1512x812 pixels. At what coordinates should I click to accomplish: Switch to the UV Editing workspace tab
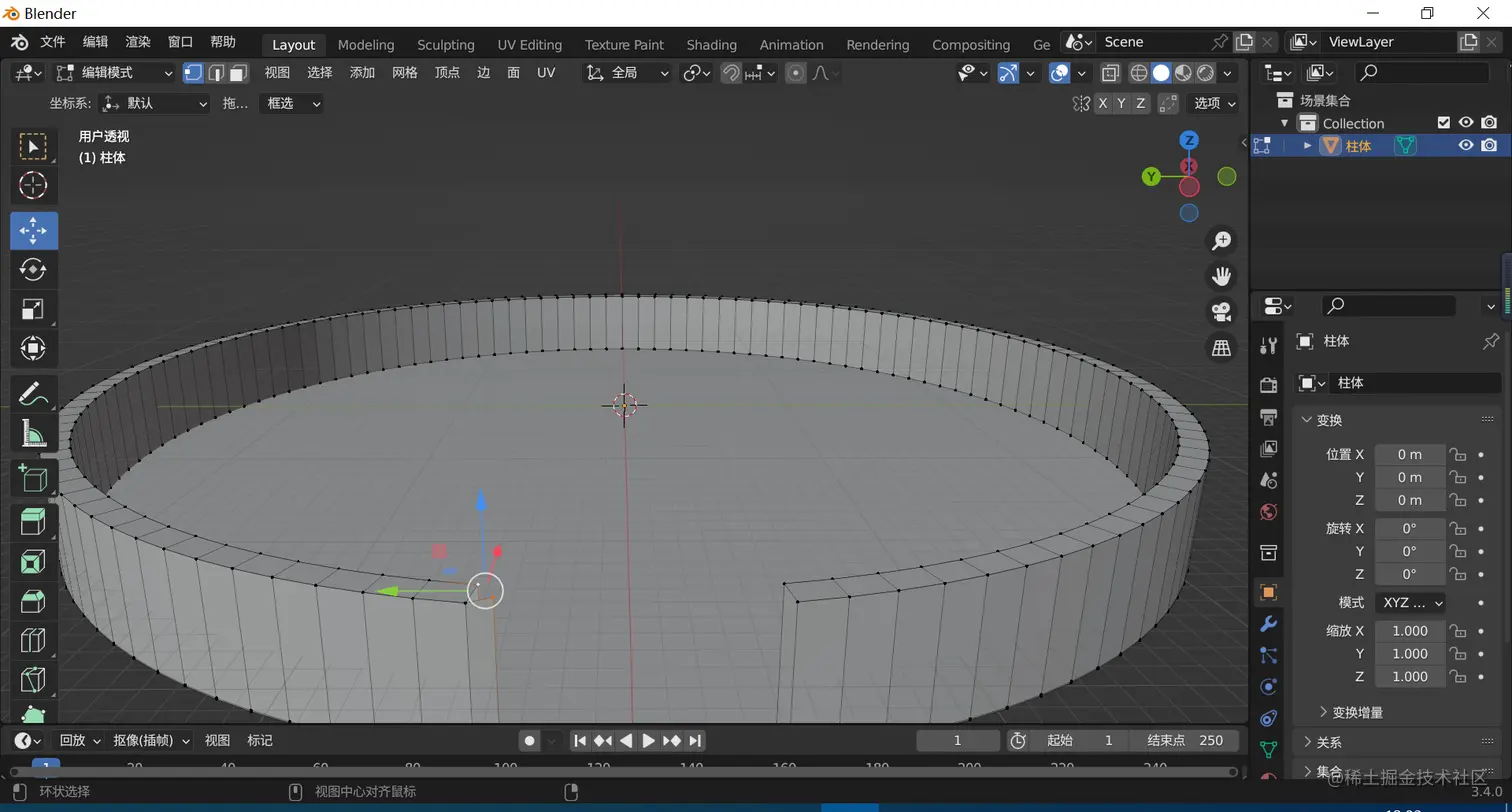click(x=530, y=45)
